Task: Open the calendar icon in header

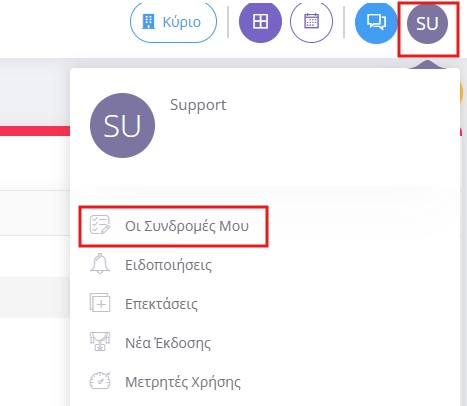Action: (x=311, y=22)
